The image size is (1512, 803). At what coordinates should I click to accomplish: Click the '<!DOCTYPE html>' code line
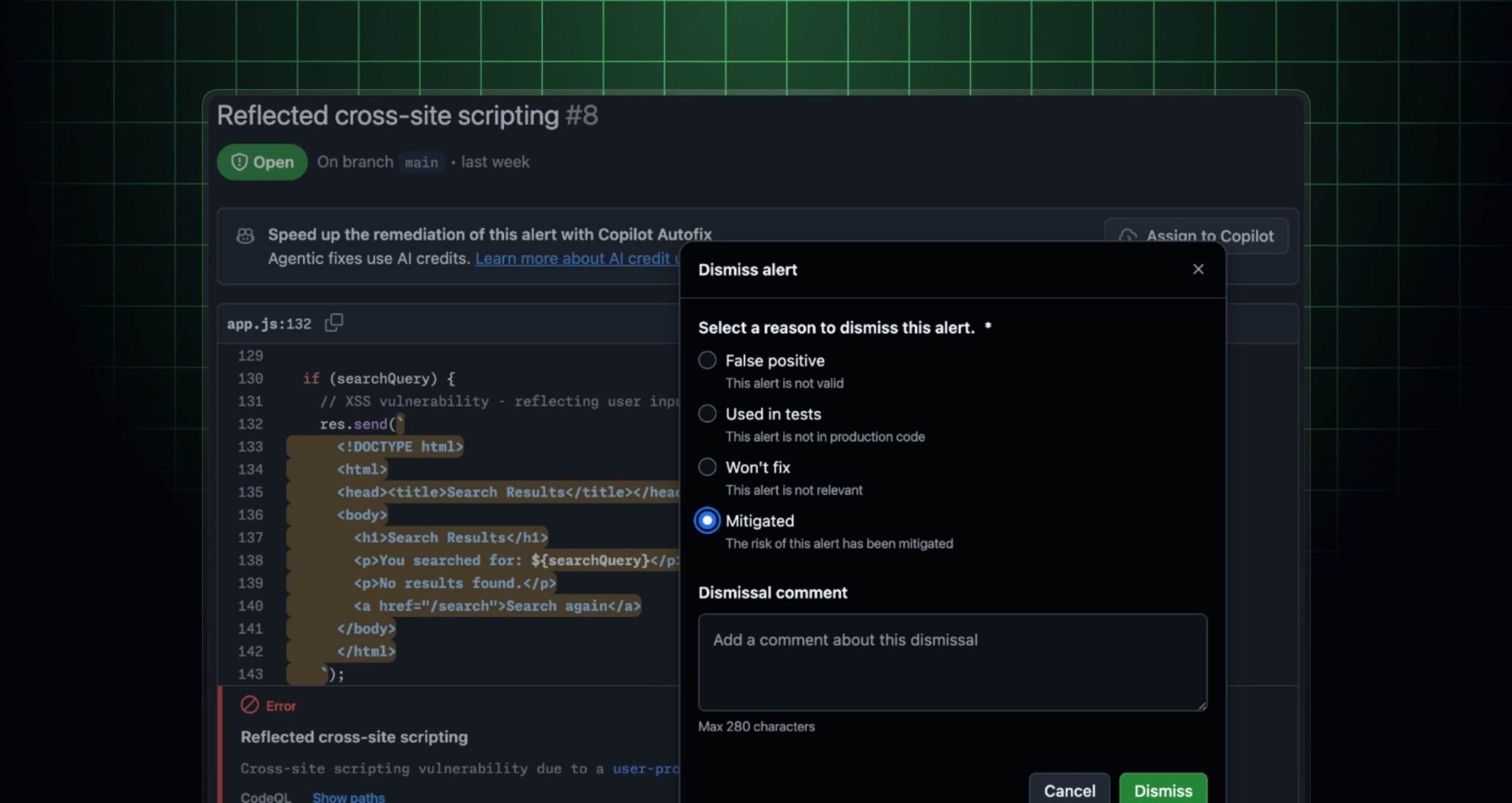(400, 447)
